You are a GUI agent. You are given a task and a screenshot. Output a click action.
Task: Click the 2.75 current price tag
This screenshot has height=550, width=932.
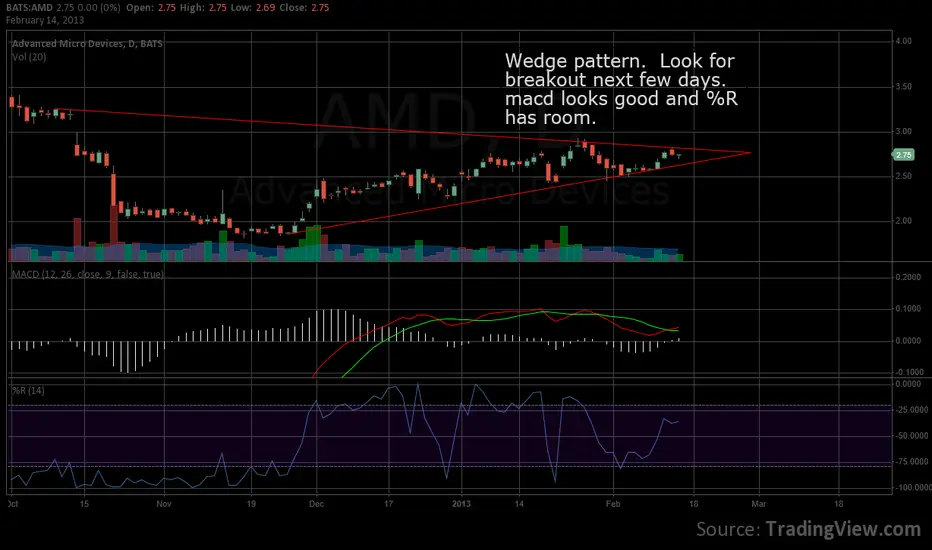903,155
